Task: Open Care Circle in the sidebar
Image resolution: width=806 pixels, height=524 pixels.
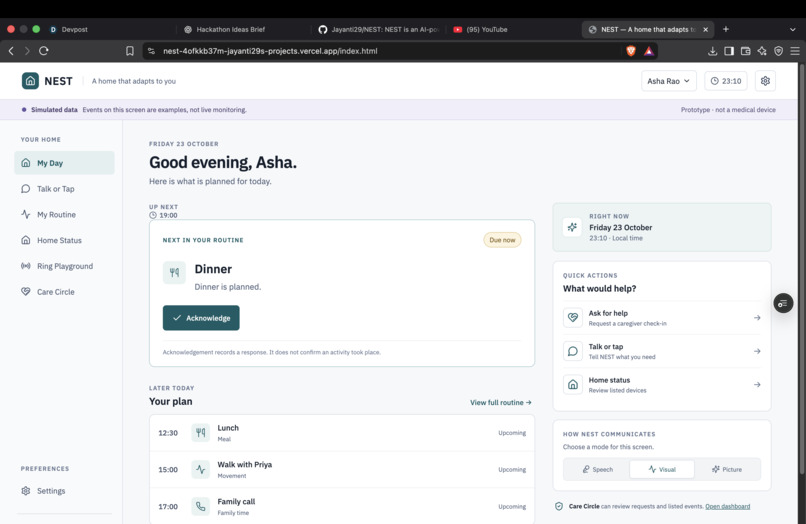Action: [64, 292]
